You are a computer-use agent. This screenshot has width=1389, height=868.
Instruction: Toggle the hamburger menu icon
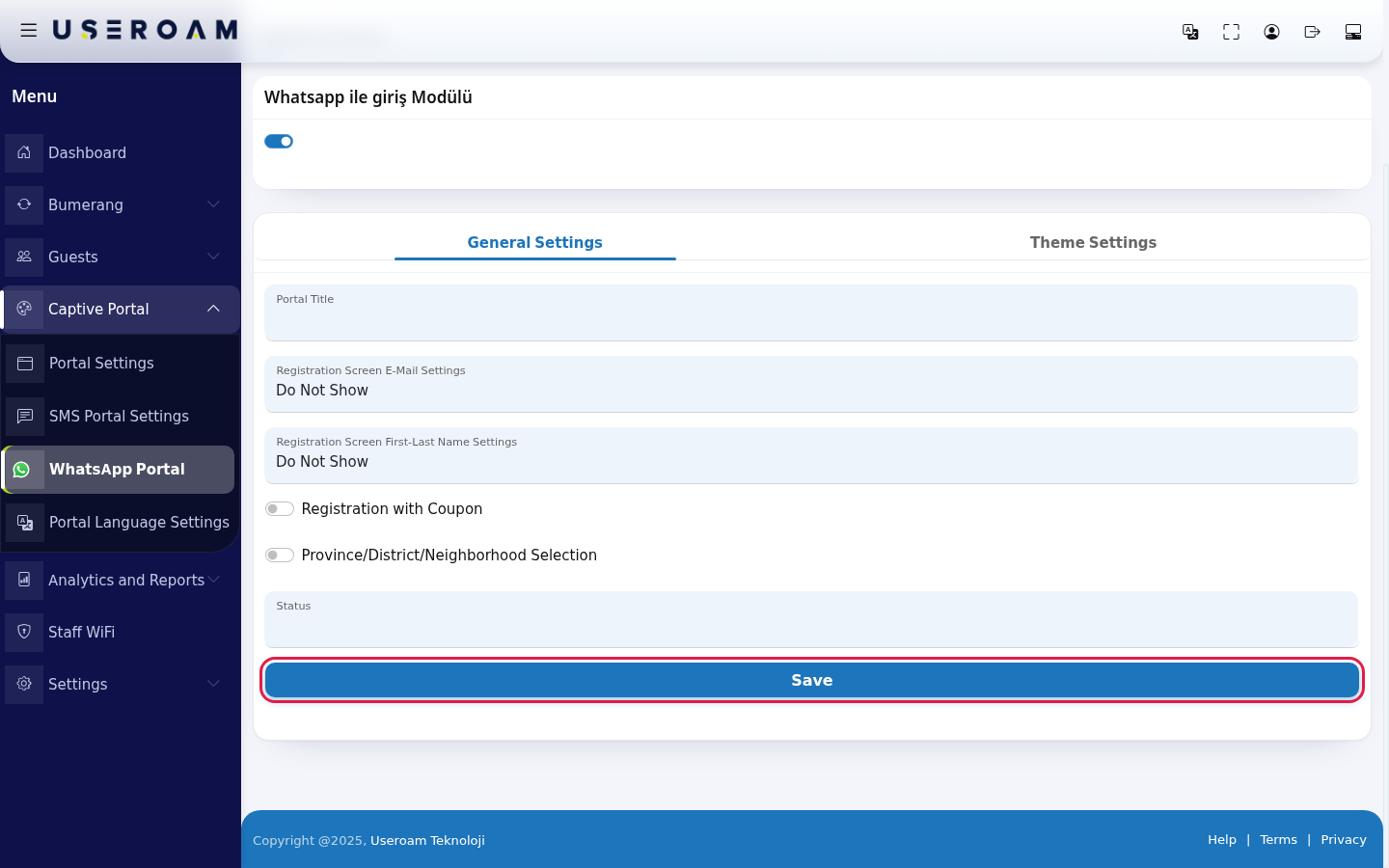pyautogui.click(x=29, y=31)
